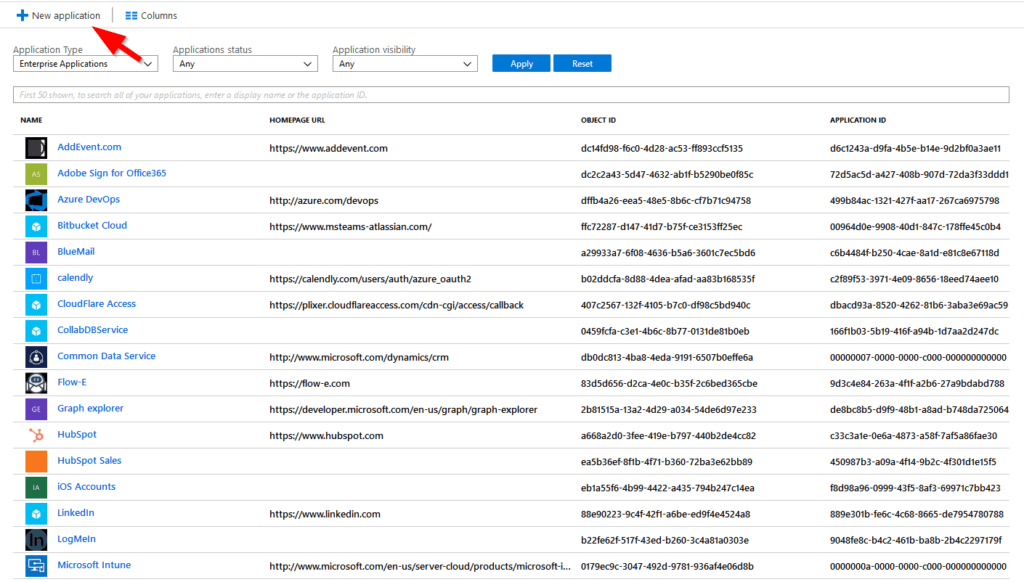Click homepage URL https://www.linkedin.com
This screenshot has width=1024, height=582.
[325, 514]
